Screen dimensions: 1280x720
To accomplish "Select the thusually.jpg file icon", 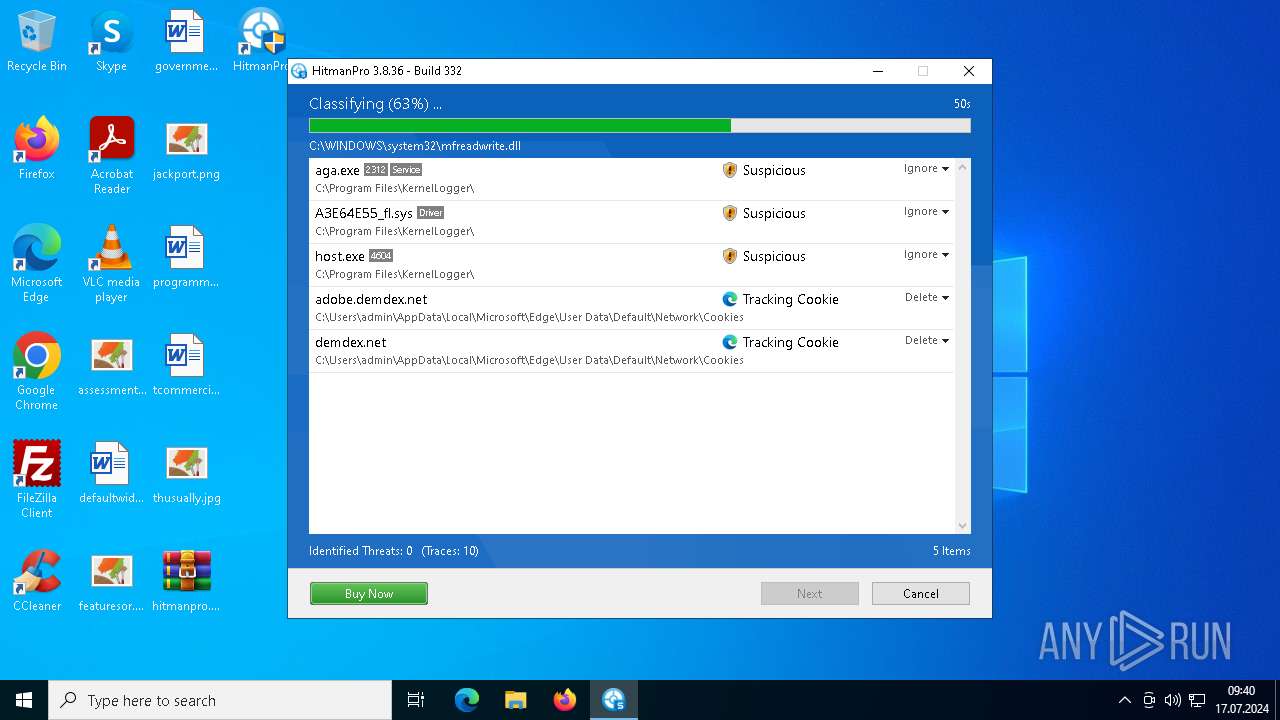I will [x=186, y=473].
